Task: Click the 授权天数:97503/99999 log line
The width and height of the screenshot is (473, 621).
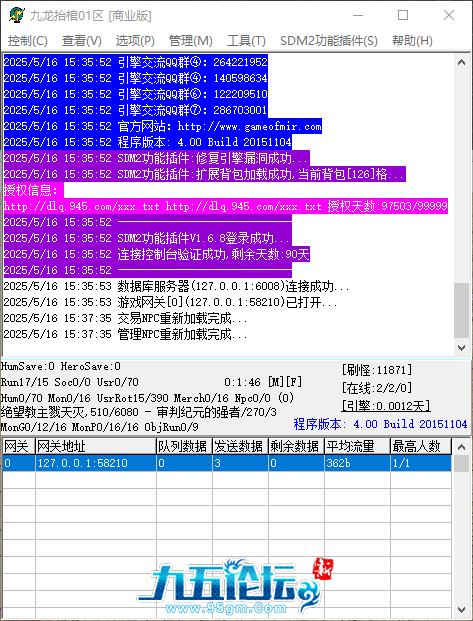Action: [x=225, y=206]
